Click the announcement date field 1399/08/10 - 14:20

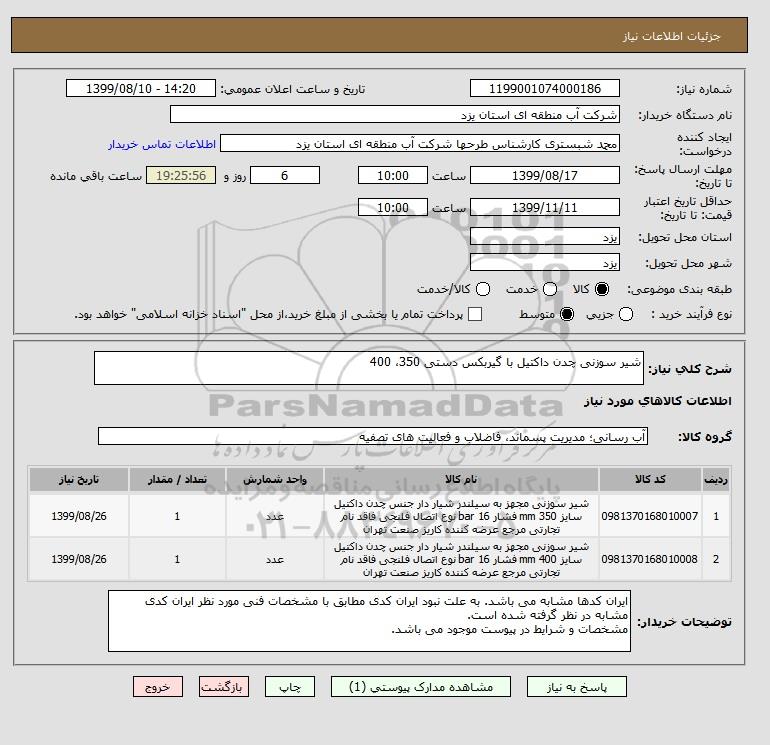141,88
